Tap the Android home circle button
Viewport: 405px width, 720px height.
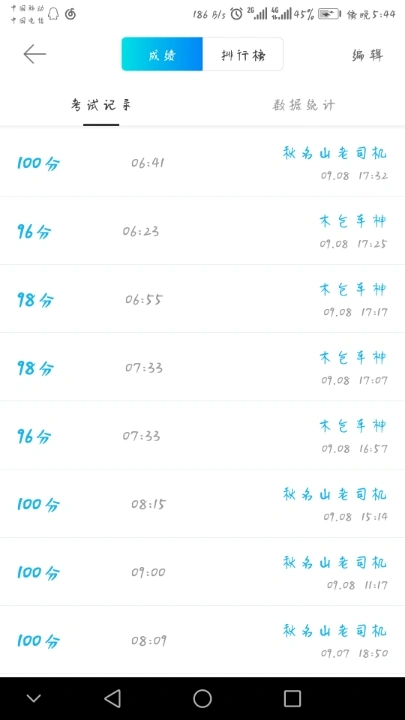point(202,698)
